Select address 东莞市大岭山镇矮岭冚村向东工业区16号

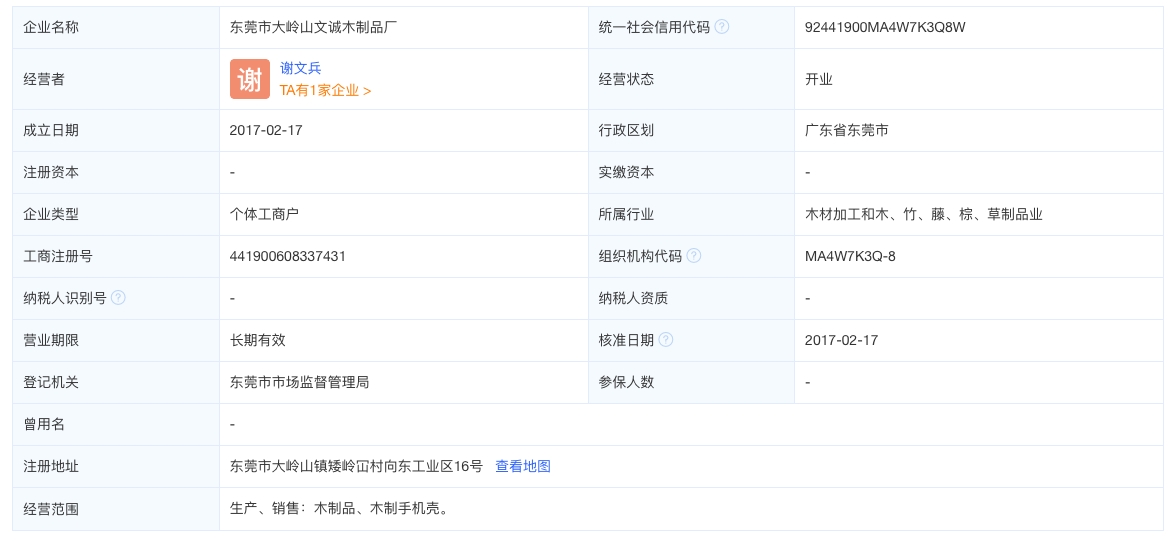[356, 466]
